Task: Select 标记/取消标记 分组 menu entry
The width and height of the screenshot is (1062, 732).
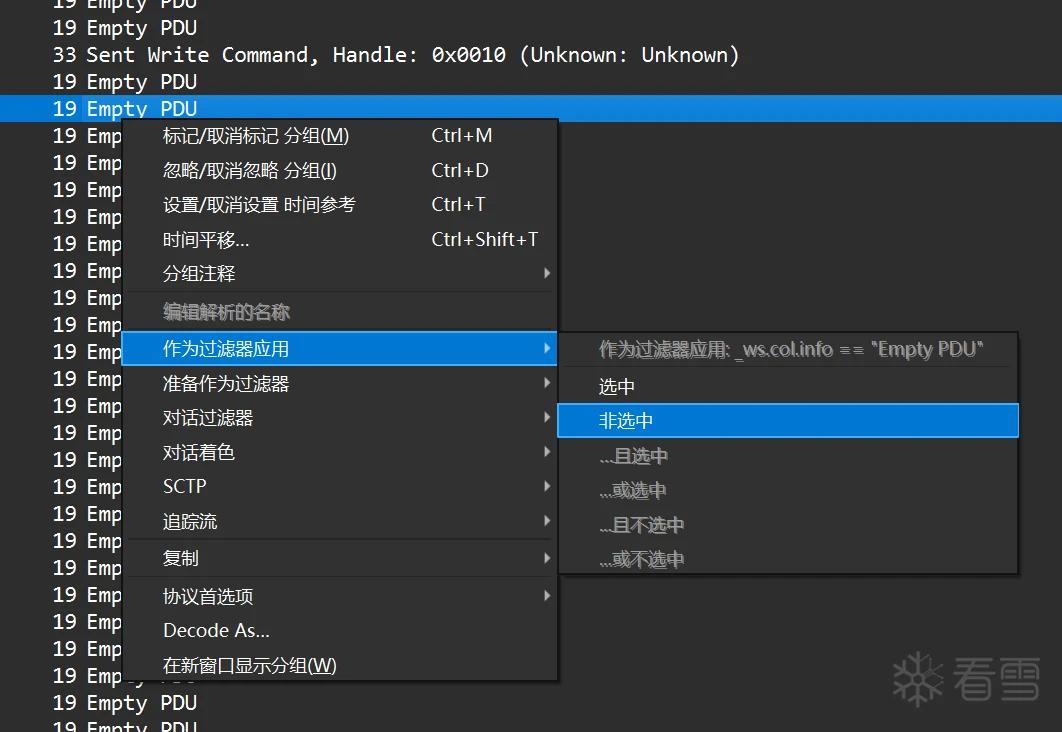Action: pyautogui.click(x=340, y=135)
